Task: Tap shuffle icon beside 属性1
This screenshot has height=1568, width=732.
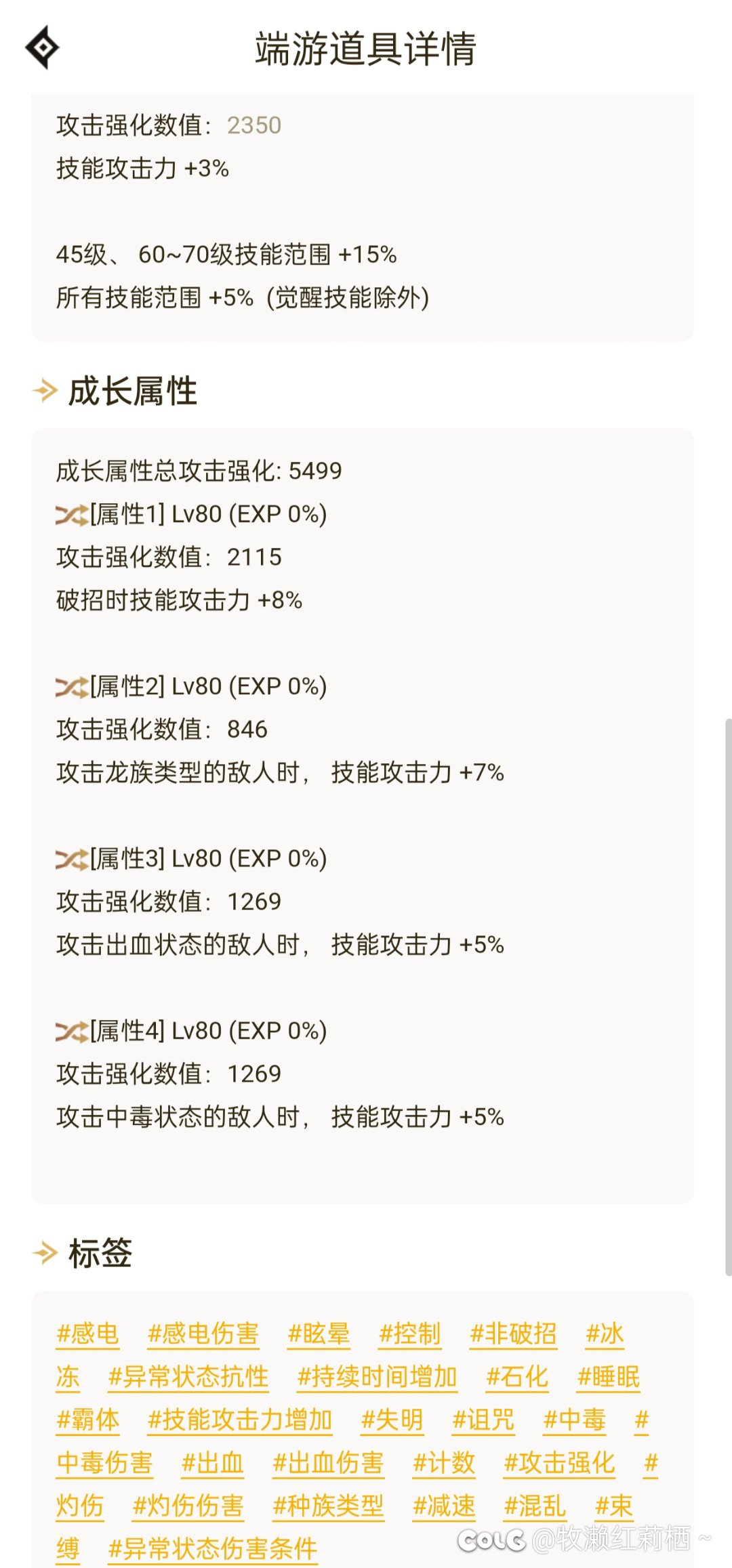Action: tap(72, 515)
